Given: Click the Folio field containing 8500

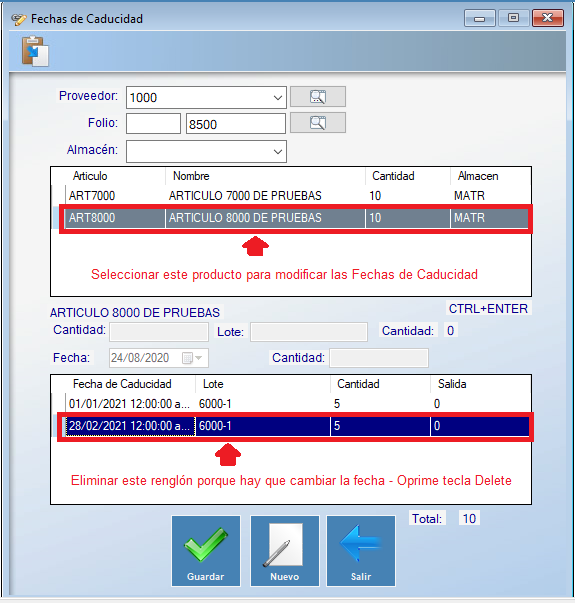Looking at the screenshot, I should pos(236,123).
